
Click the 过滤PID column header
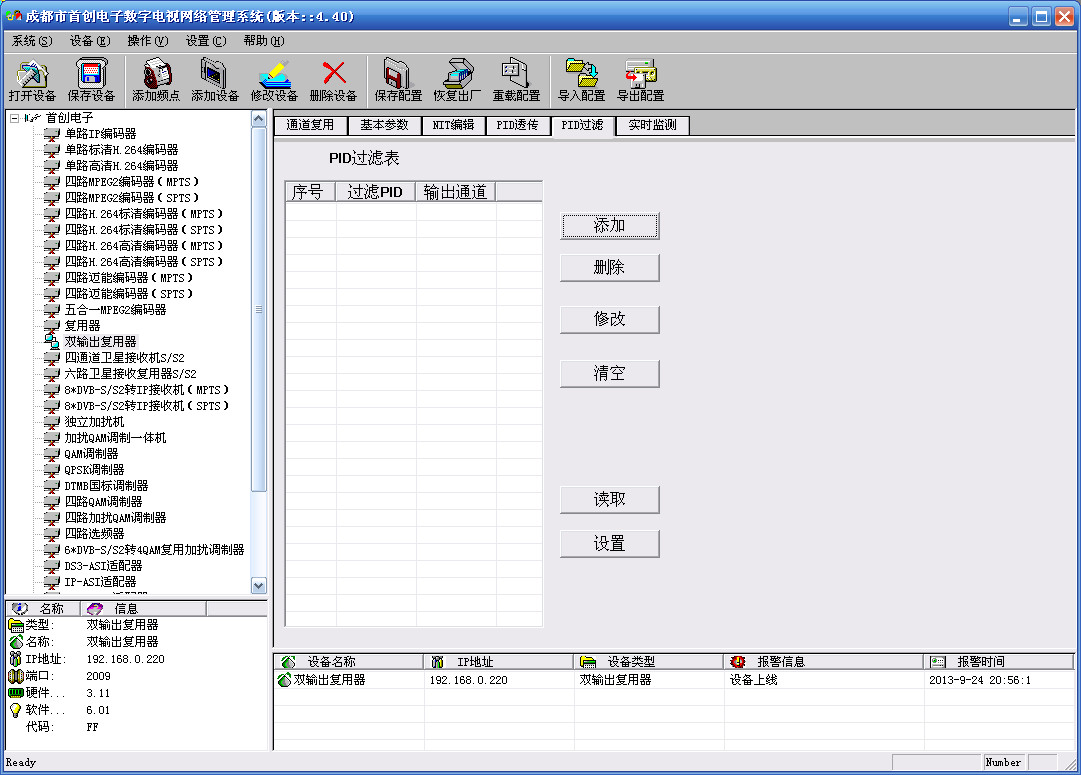(376, 192)
